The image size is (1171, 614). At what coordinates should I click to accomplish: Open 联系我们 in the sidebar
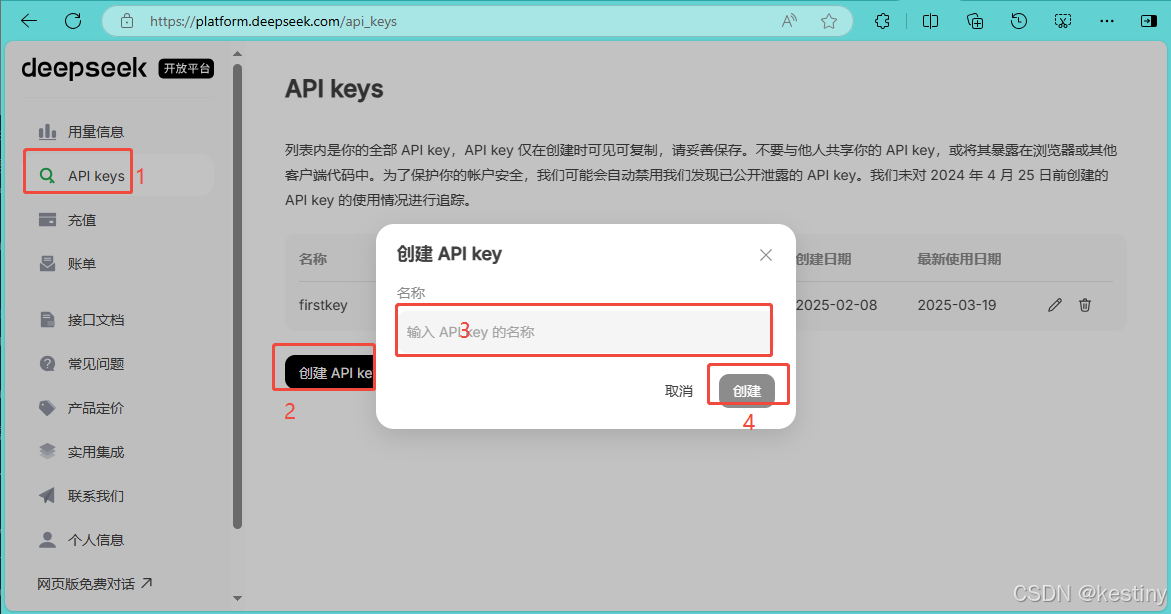pos(96,496)
